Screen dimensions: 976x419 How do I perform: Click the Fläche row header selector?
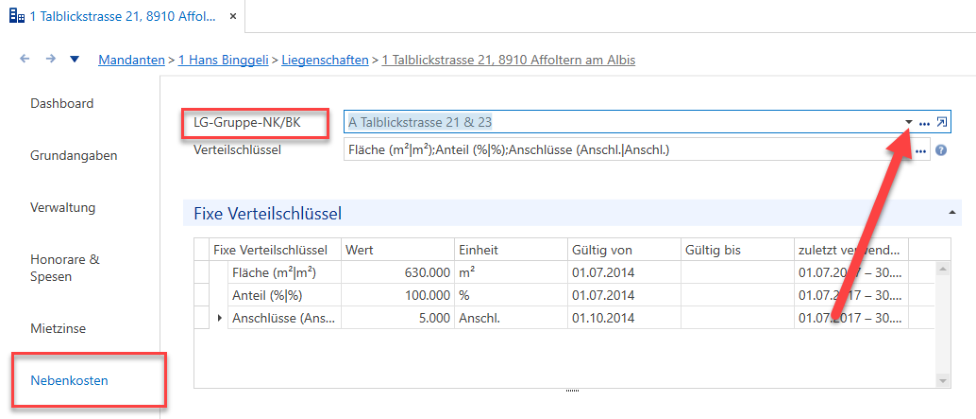pyautogui.click(x=202, y=273)
